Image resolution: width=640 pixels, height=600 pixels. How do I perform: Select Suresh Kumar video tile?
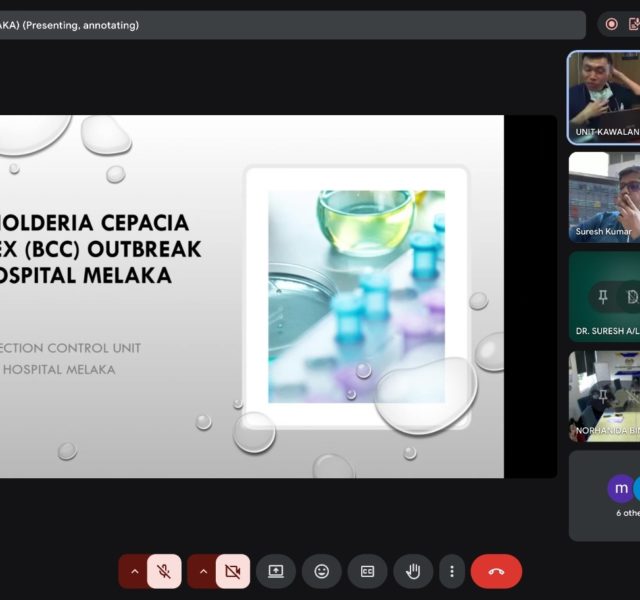604,196
